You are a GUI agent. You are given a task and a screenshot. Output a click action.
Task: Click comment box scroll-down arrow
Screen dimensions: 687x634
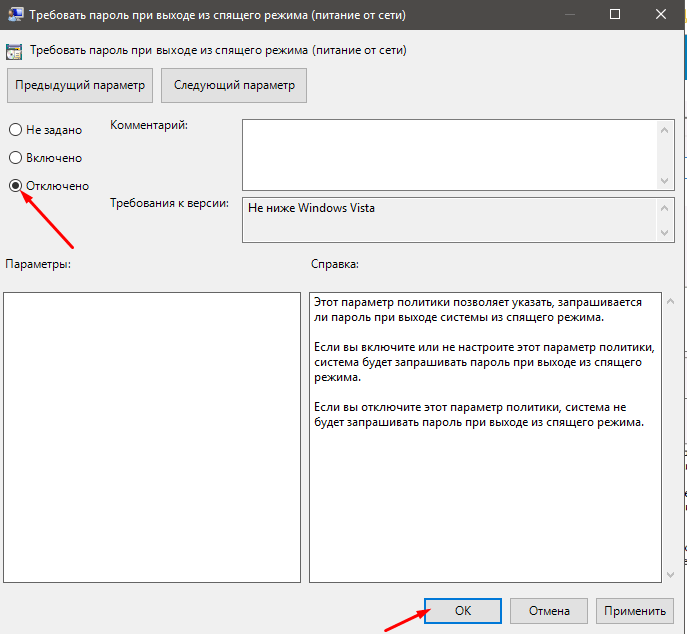(x=664, y=181)
